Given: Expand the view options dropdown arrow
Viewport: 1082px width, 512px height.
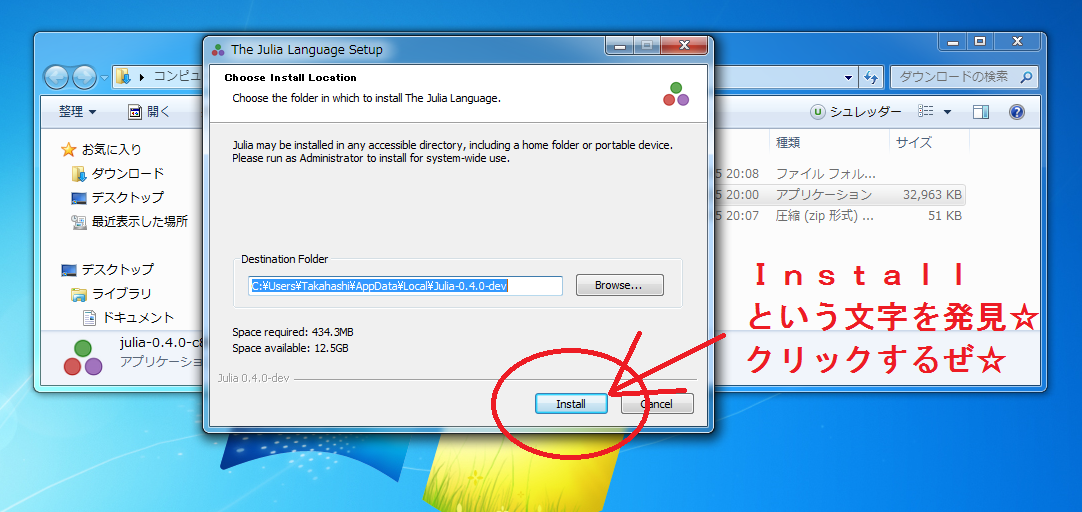Looking at the screenshot, I should (947, 112).
